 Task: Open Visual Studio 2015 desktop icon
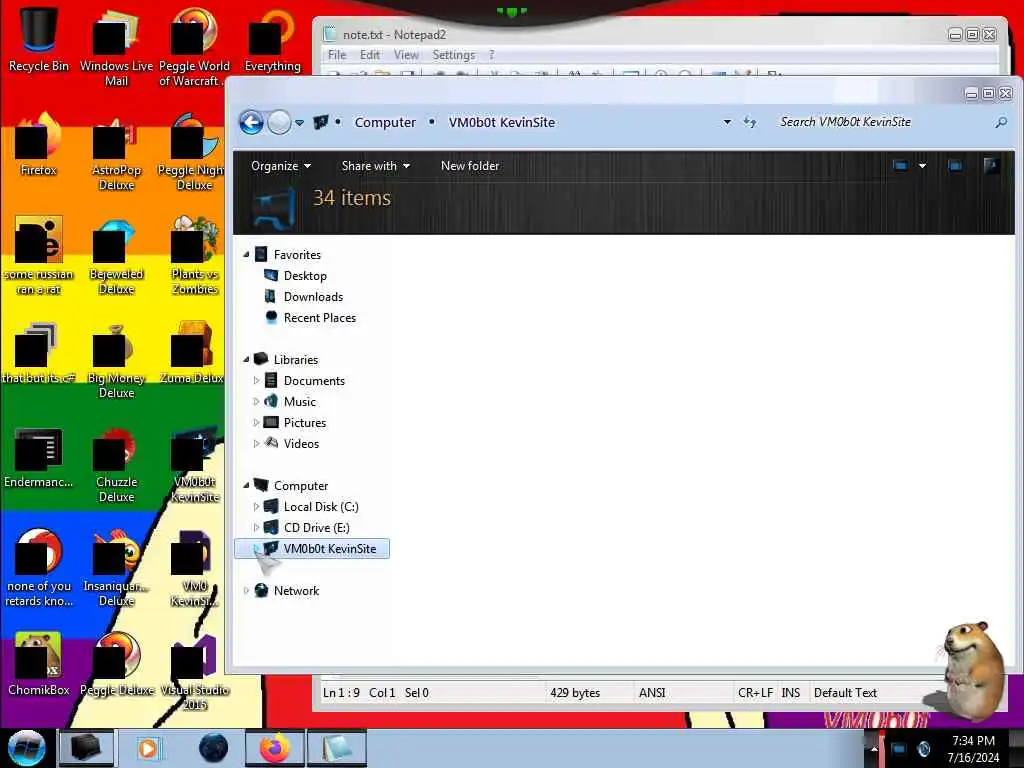tap(194, 673)
